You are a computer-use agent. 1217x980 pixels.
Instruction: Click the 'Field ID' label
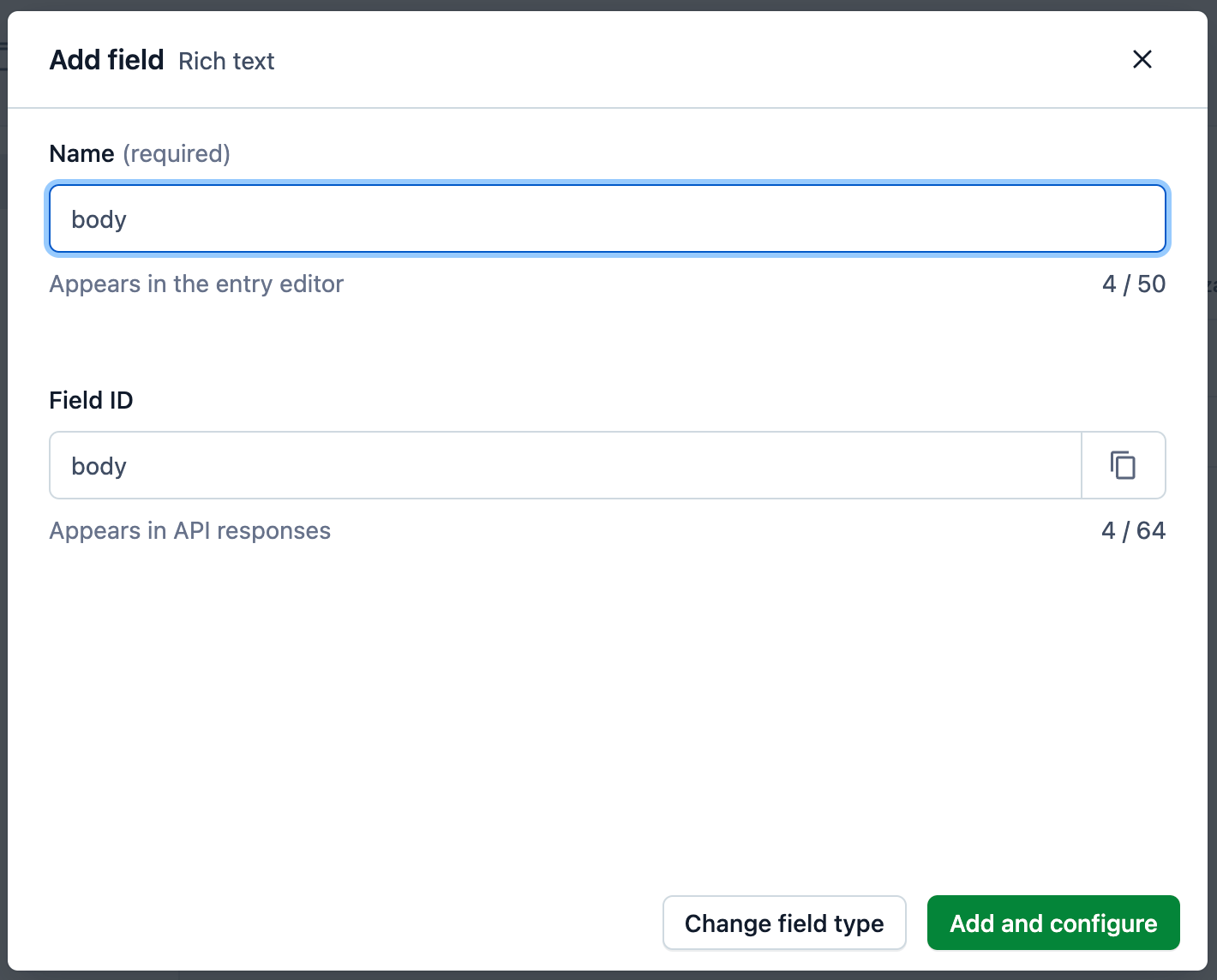click(x=91, y=400)
